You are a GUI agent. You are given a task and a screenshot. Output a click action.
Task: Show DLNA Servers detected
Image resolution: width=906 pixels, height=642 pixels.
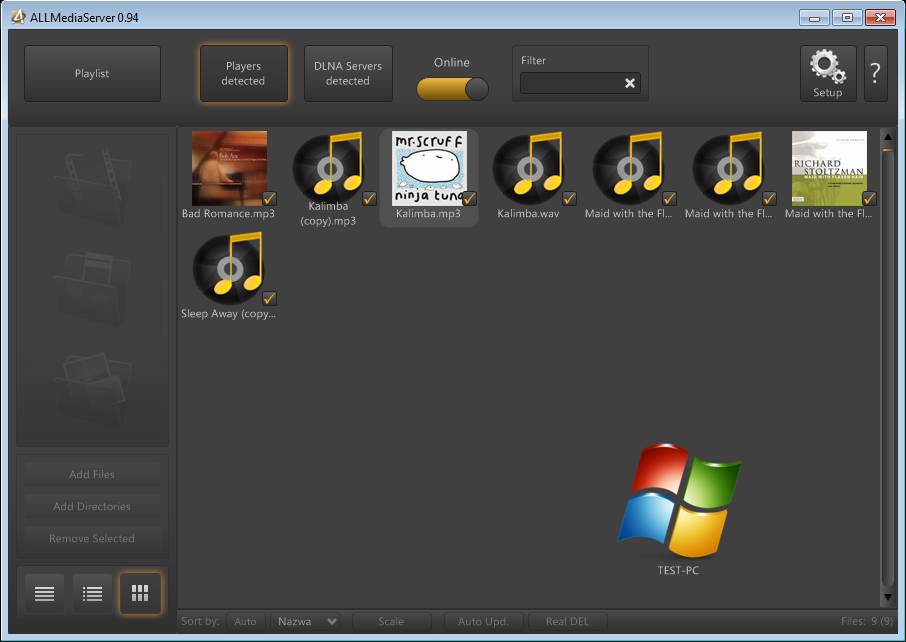point(348,73)
